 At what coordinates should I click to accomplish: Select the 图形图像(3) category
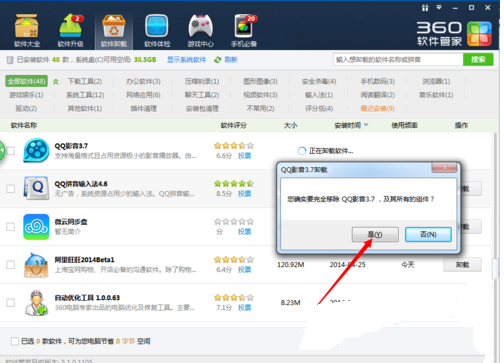[260, 81]
